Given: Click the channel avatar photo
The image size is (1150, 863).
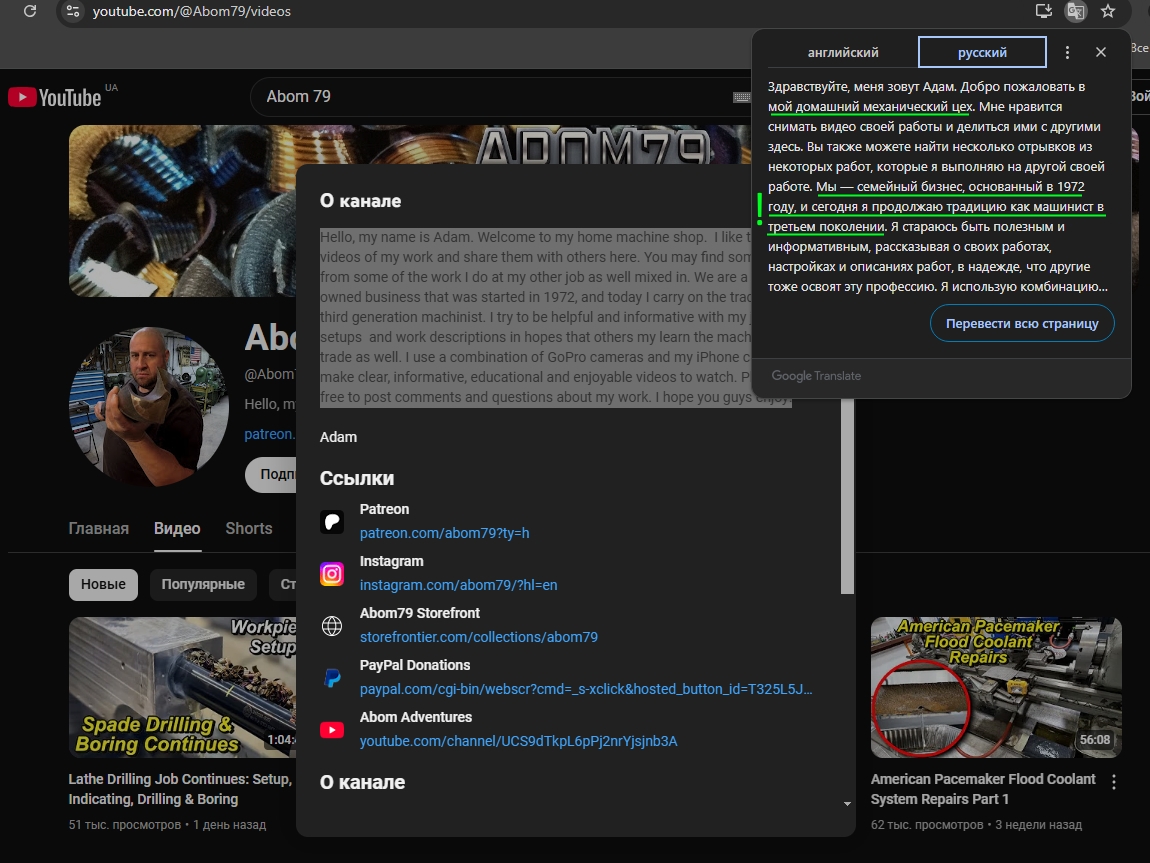Looking at the screenshot, I should [x=149, y=407].
